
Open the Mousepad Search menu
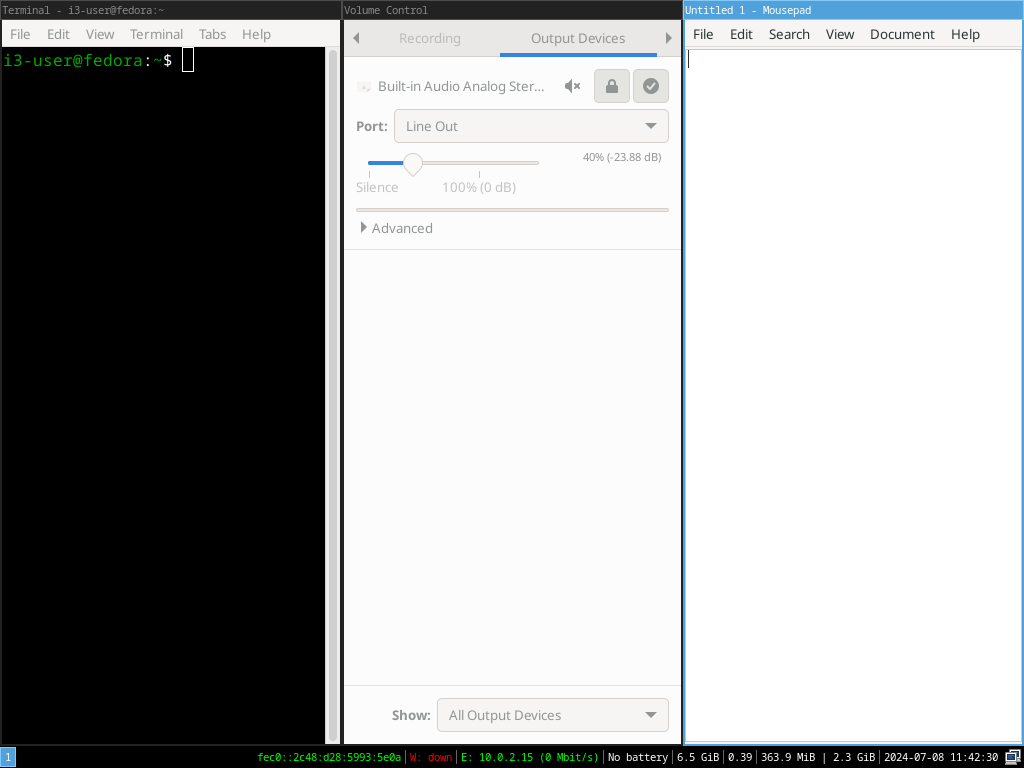789,34
